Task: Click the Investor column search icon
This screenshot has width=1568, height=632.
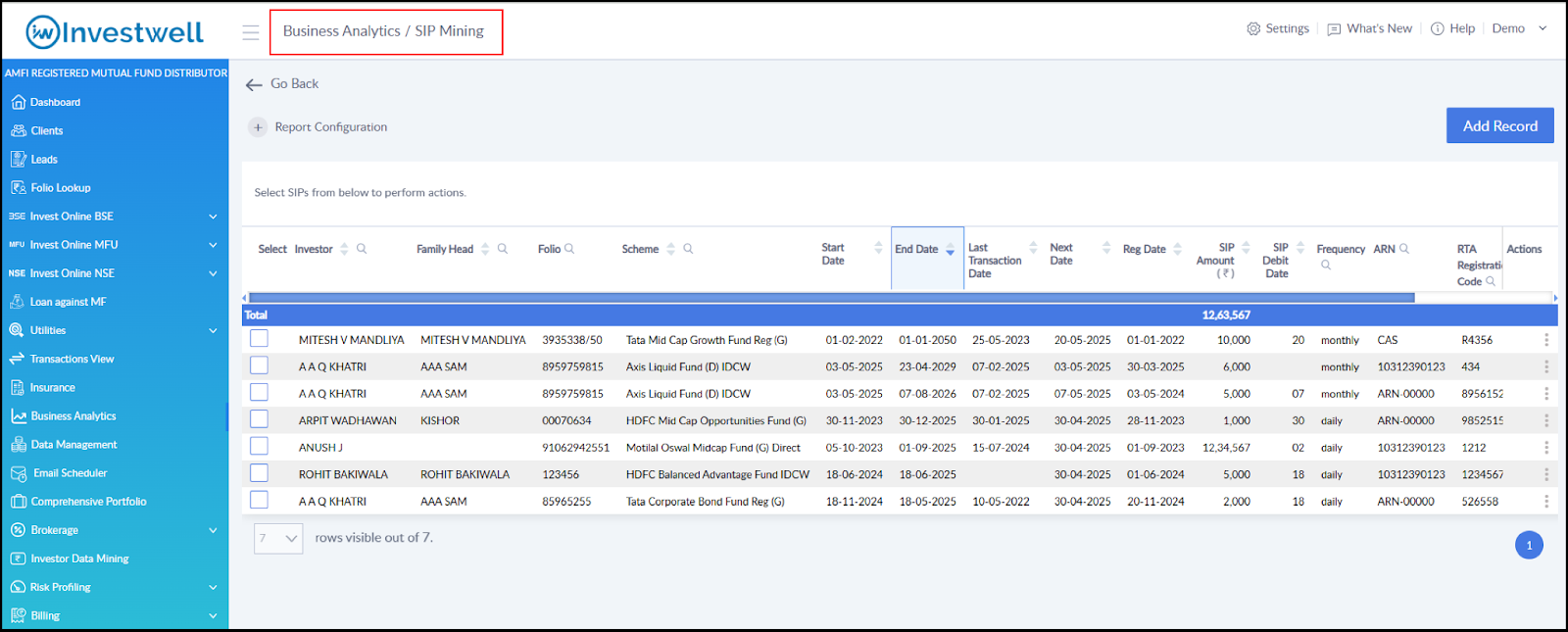Action: (362, 249)
